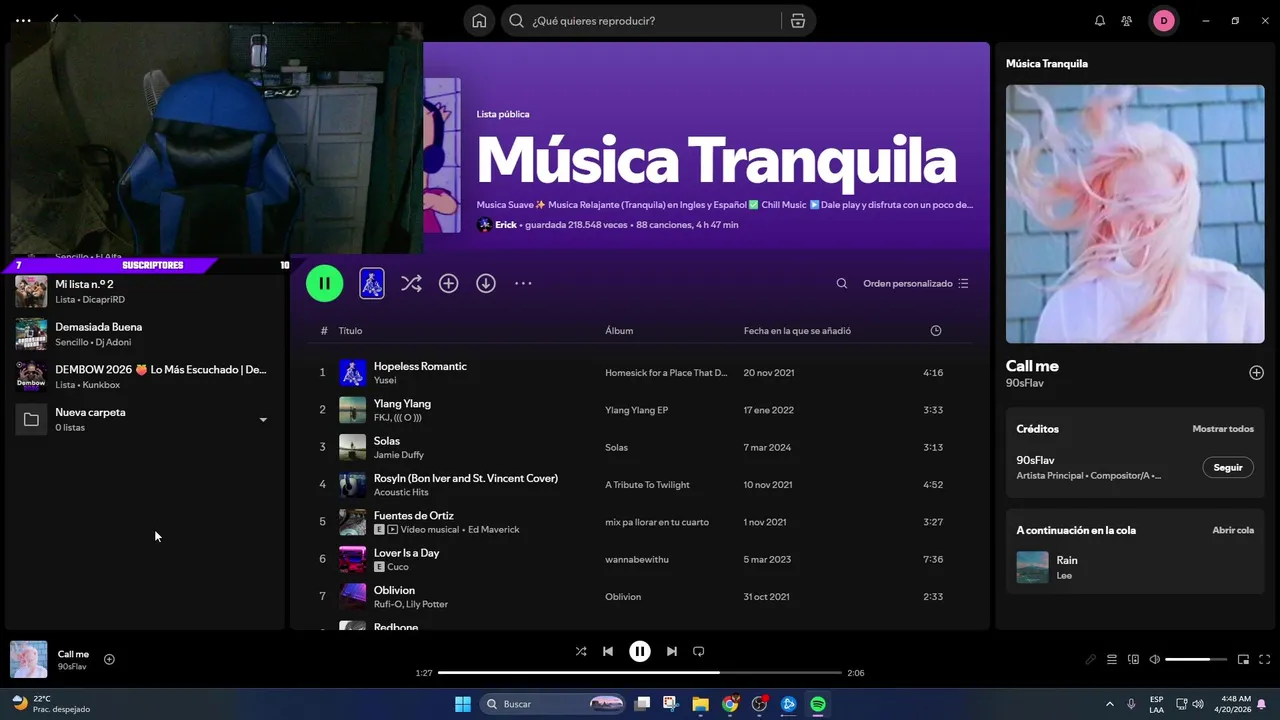Click now-playing thumbnail in bottom bar
Screen dimensions: 1280x720
click(x=29, y=659)
